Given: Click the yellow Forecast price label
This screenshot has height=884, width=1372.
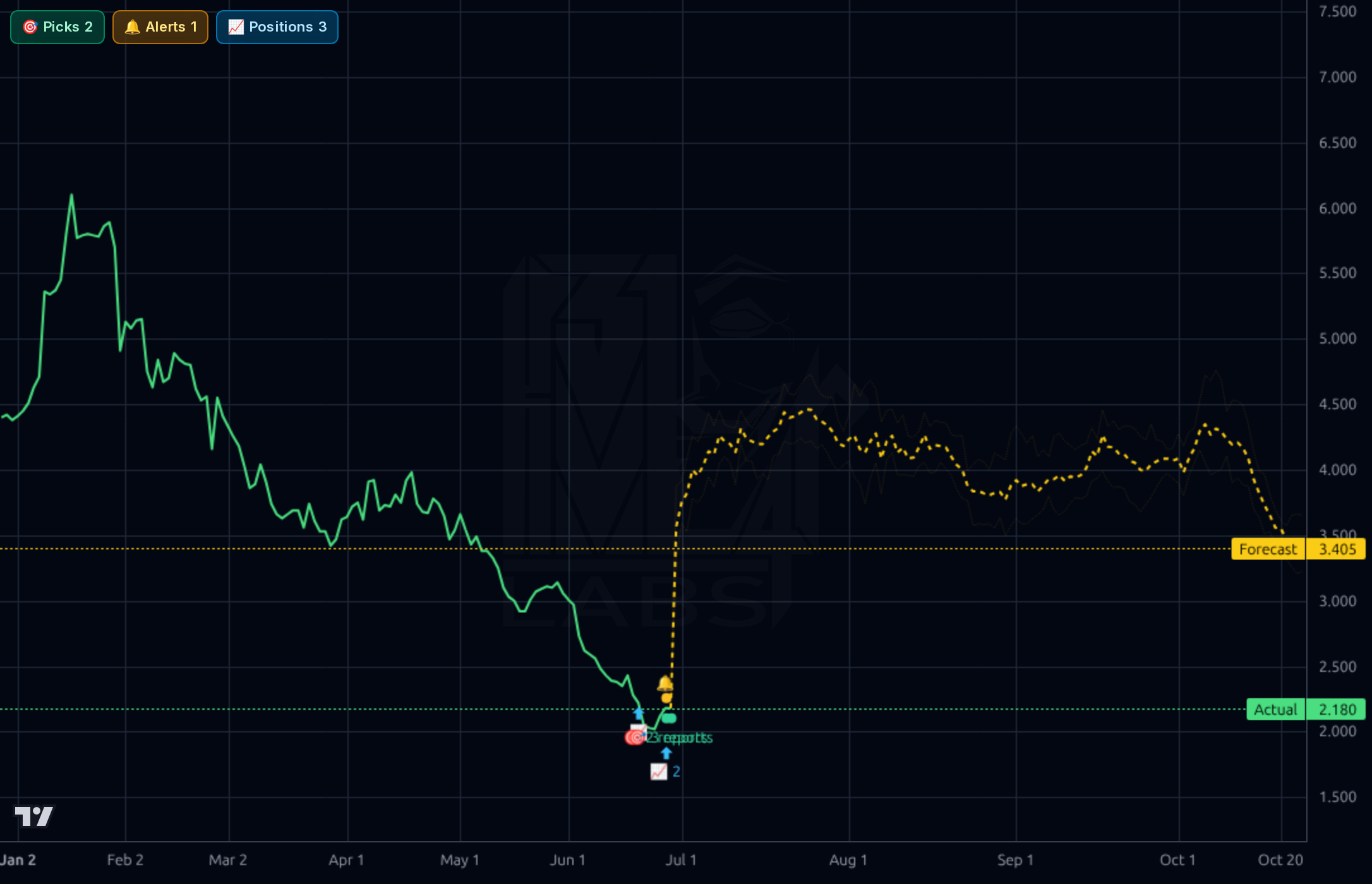Looking at the screenshot, I should [1268, 549].
